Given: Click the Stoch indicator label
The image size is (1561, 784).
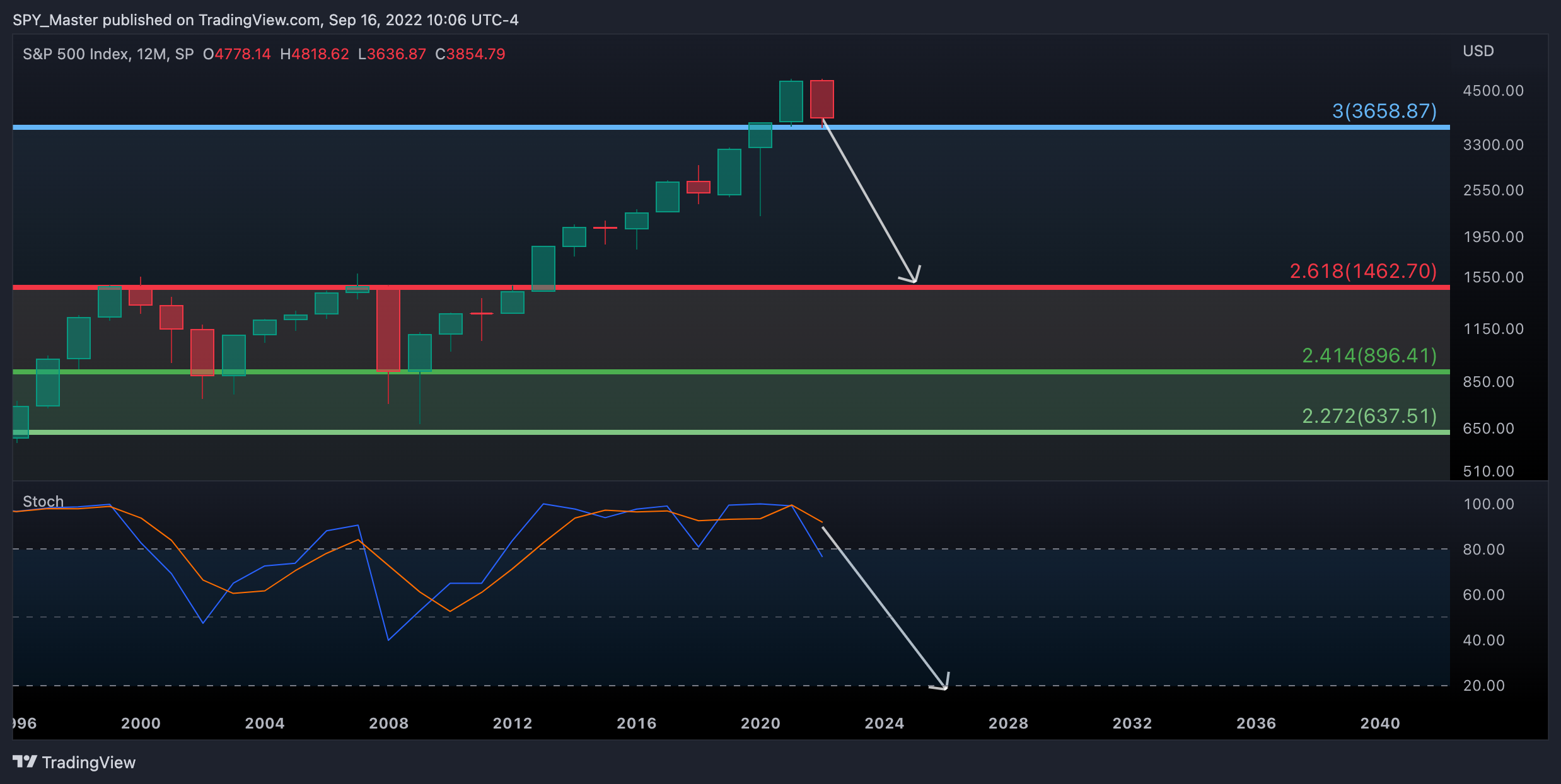Looking at the screenshot, I should point(43,502).
